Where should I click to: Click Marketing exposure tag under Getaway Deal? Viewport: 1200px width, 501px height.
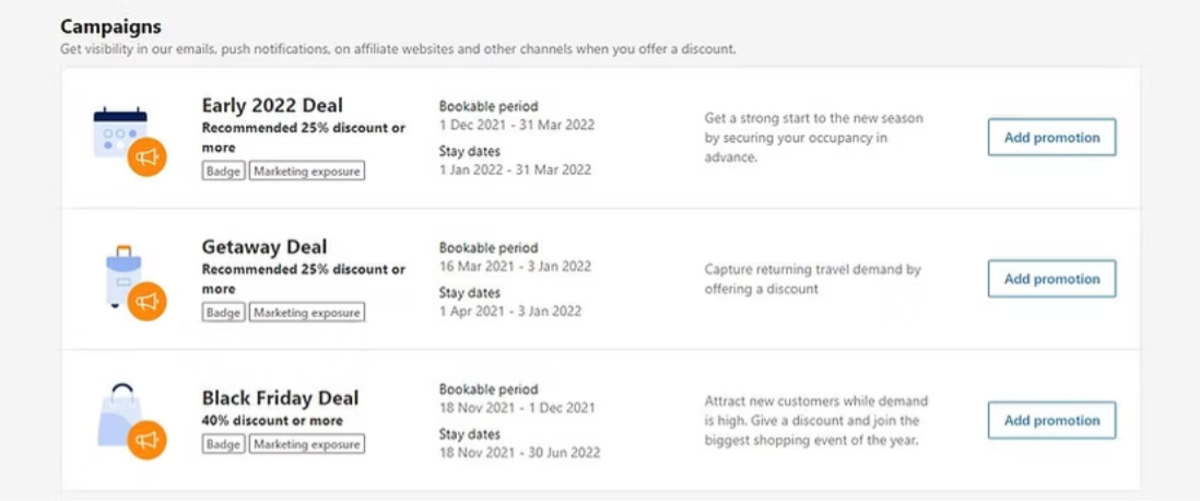click(307, 313)
